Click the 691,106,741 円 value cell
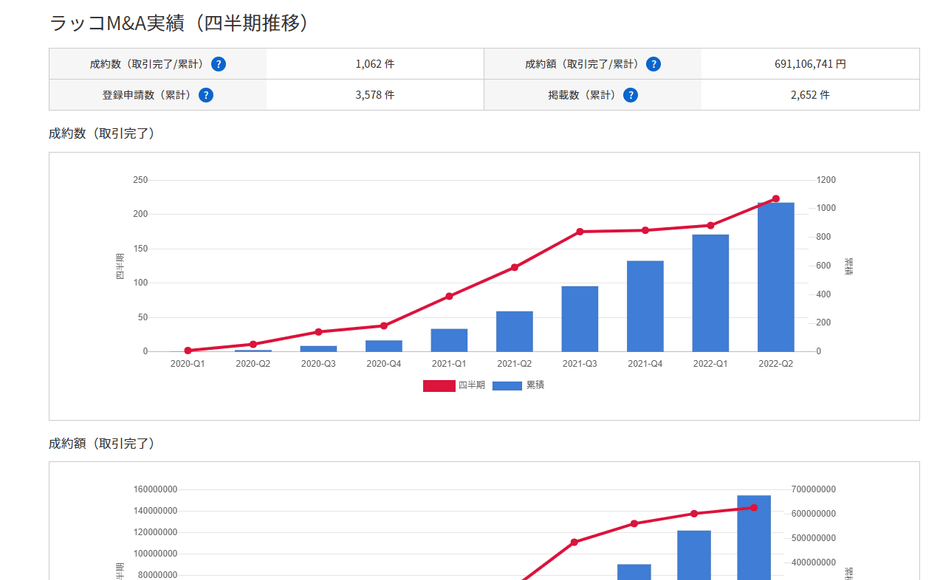 [810, 64]
